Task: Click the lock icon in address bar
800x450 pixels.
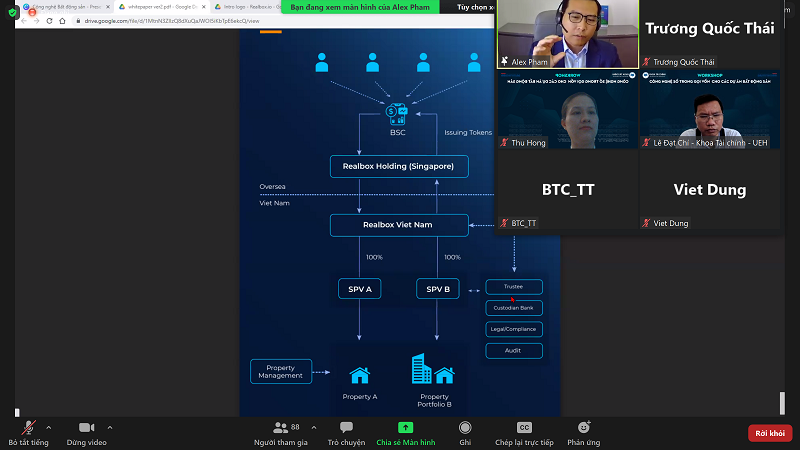Action: click(x=78, y=21)
